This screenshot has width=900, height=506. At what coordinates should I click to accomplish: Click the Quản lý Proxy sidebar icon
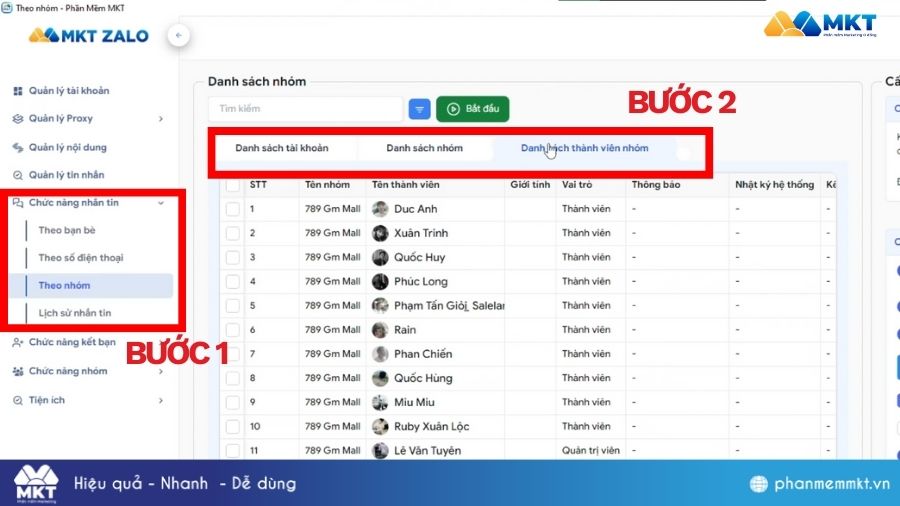click(18, 118)
